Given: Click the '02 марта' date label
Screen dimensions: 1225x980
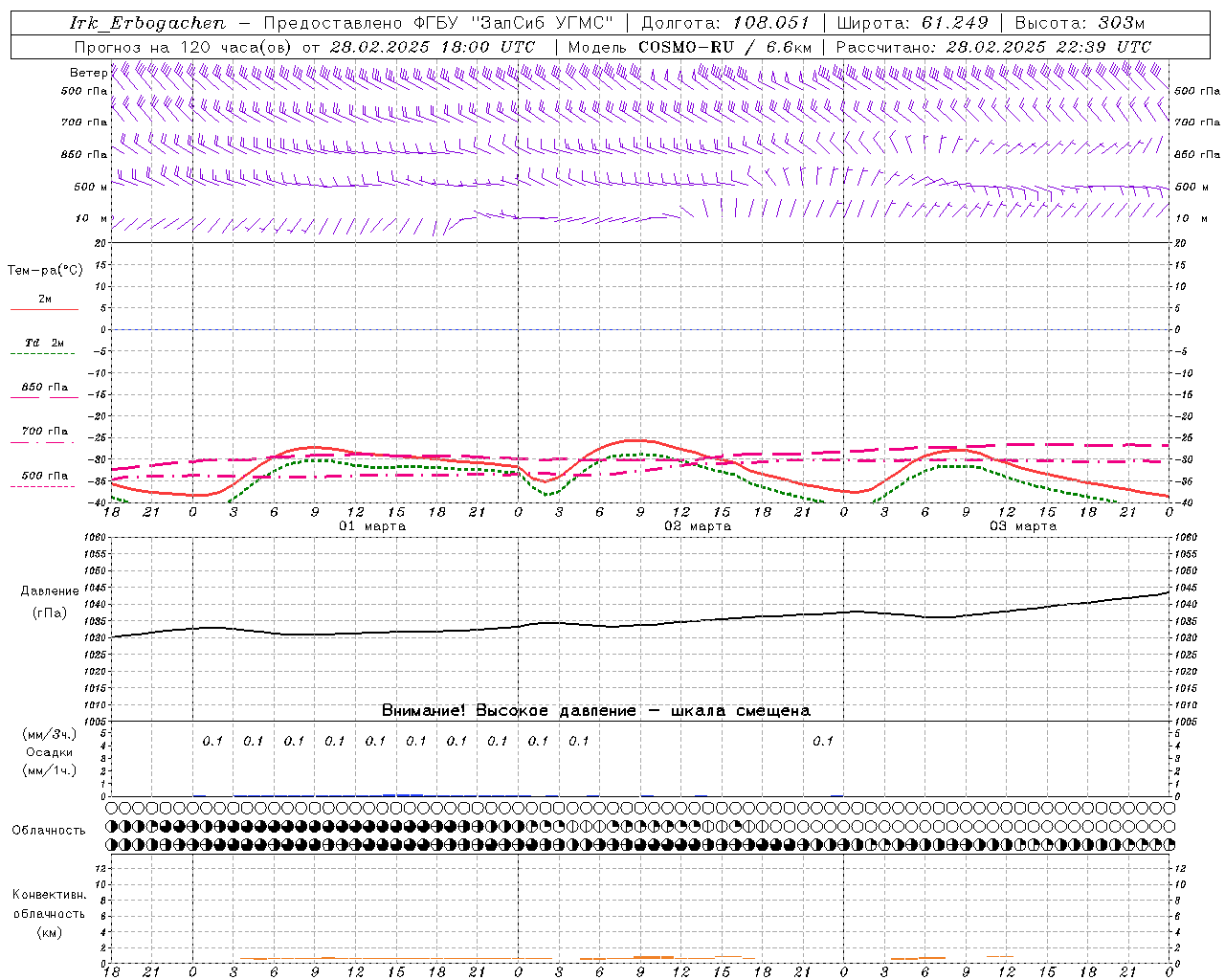Looking at the screenshot, I should coord(699,526).
